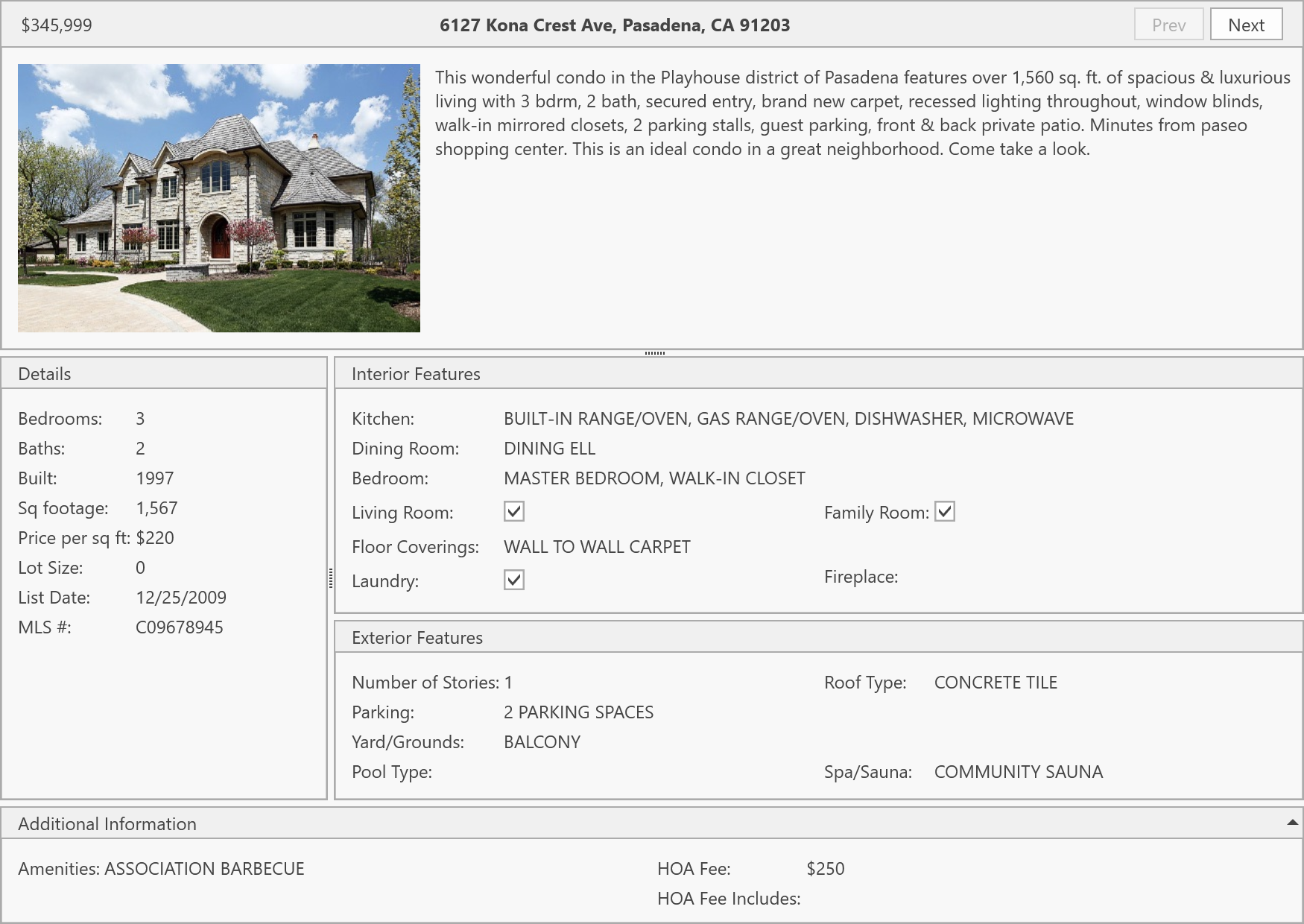Click the 6127 Kona Crest Ave address title
The width and height of the screenshot is (1304, 924).
[x=615, y=25]
